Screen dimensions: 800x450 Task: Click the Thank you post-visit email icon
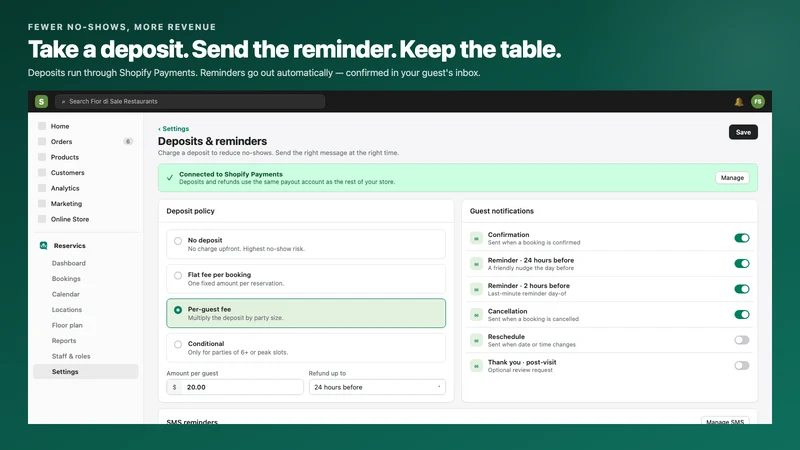[x=476, y=366]
